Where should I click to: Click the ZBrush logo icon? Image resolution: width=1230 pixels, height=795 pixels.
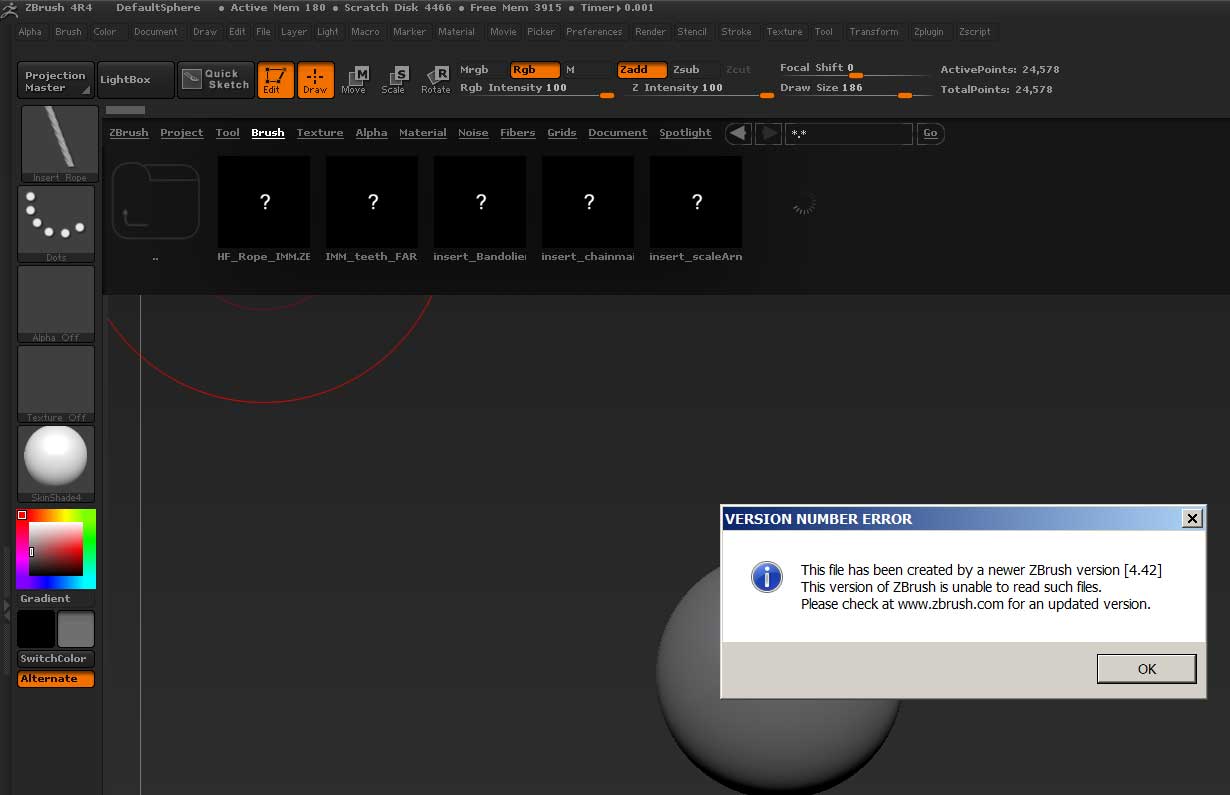[11, 8]
